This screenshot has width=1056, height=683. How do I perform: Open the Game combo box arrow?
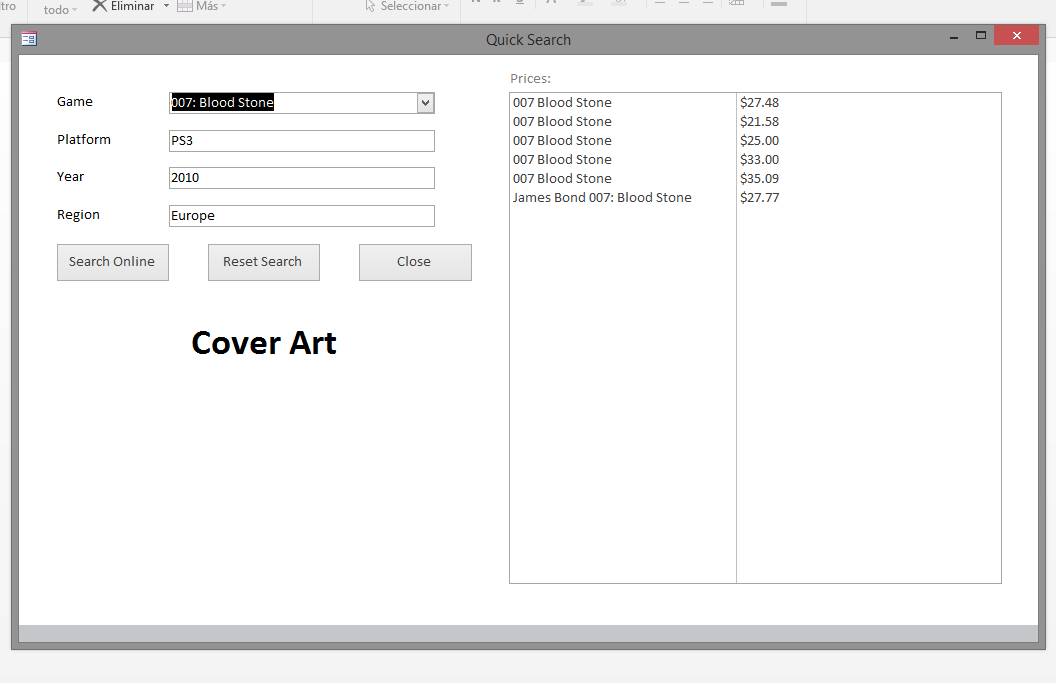426,103
